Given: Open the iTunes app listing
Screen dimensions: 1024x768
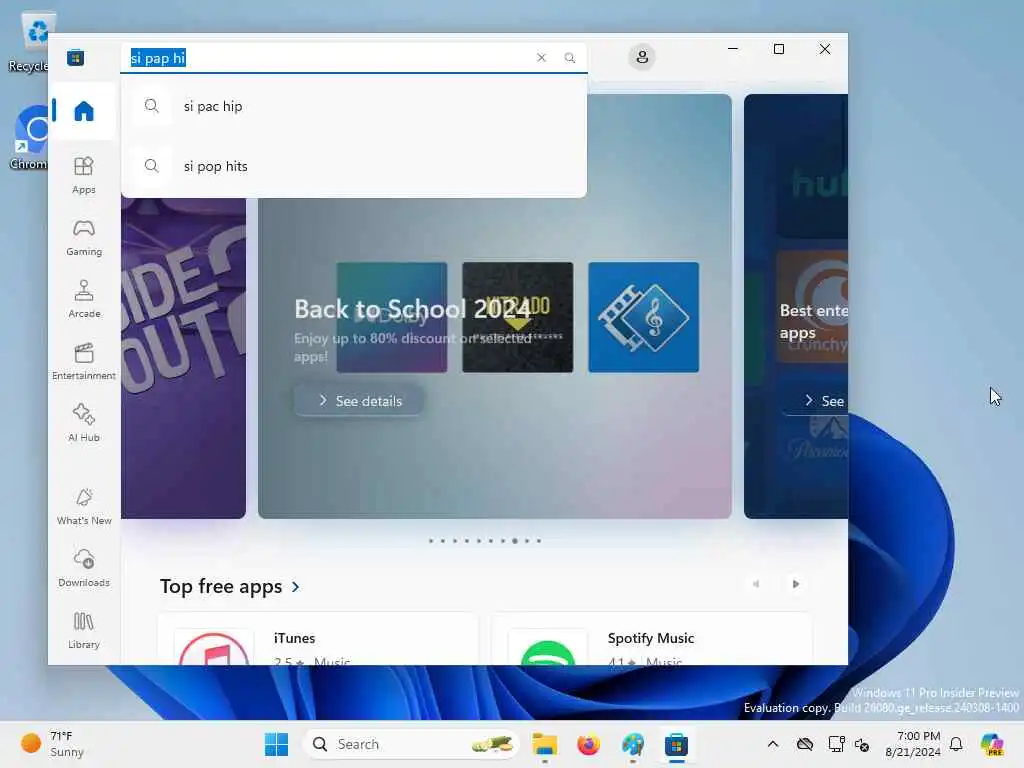Looking at the screenshot, I should coord(318,640).
